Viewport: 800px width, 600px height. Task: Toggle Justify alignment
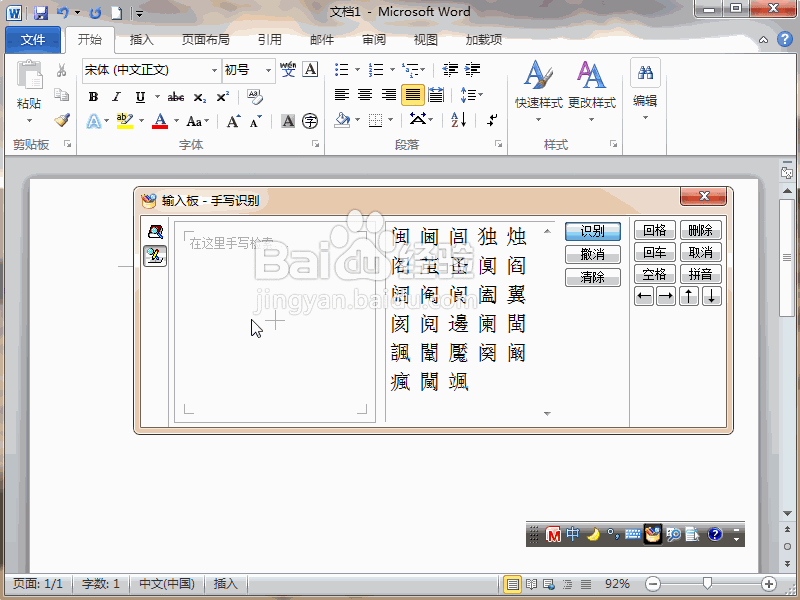pyautogui.click(x=413, y=95)
